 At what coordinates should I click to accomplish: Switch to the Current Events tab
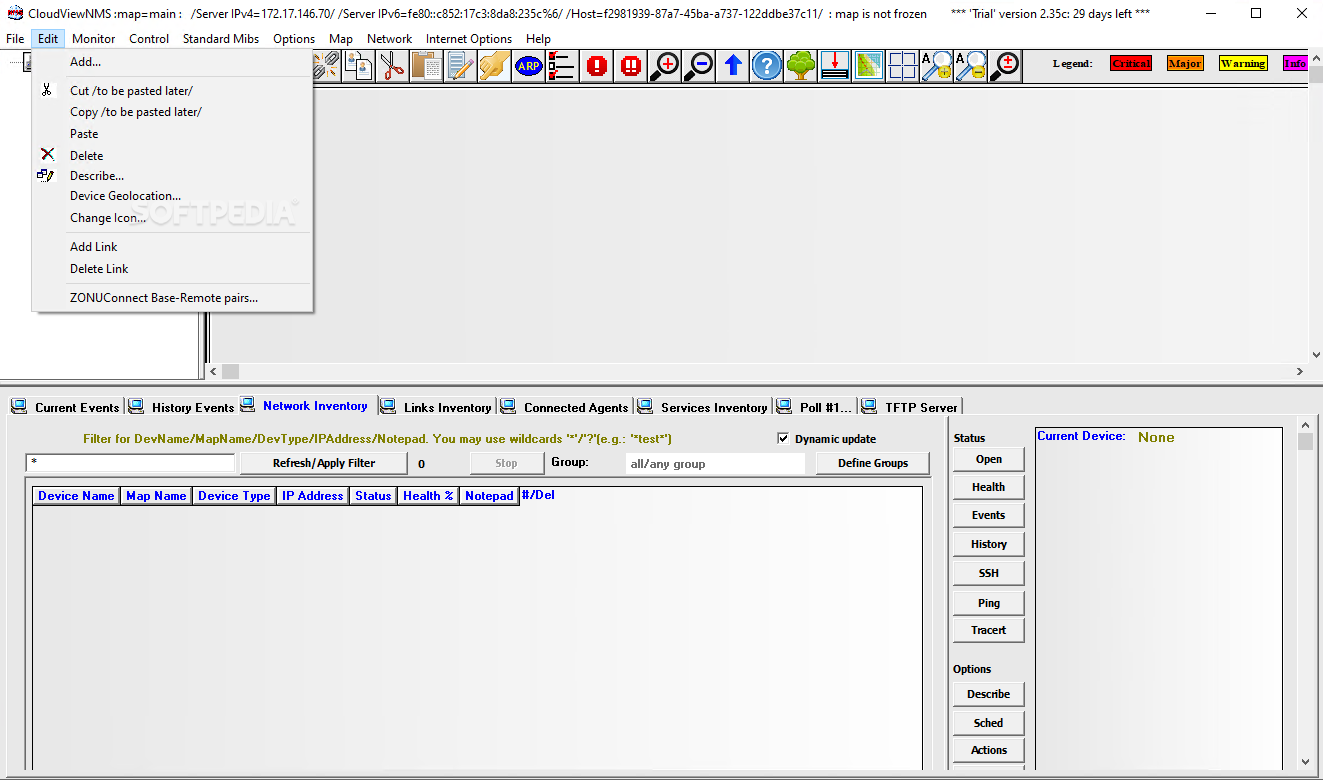[x=66, y=406]
